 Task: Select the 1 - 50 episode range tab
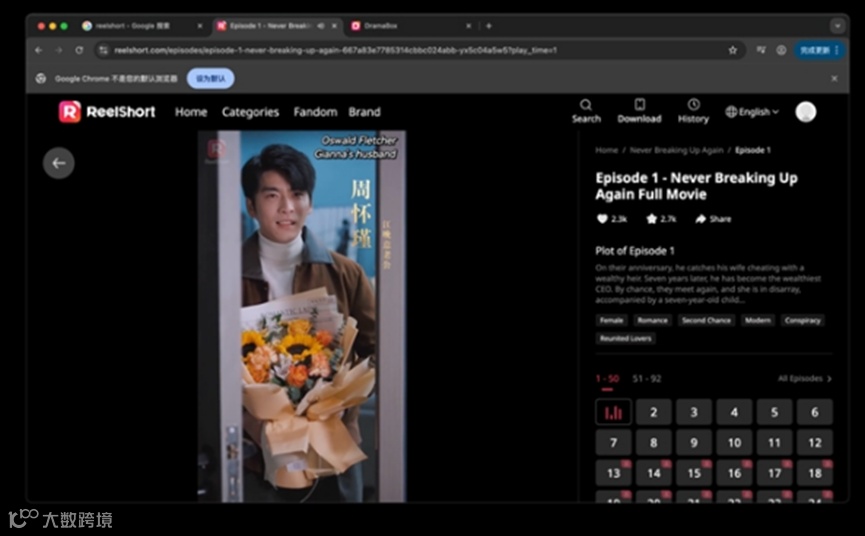coord(607,379)
